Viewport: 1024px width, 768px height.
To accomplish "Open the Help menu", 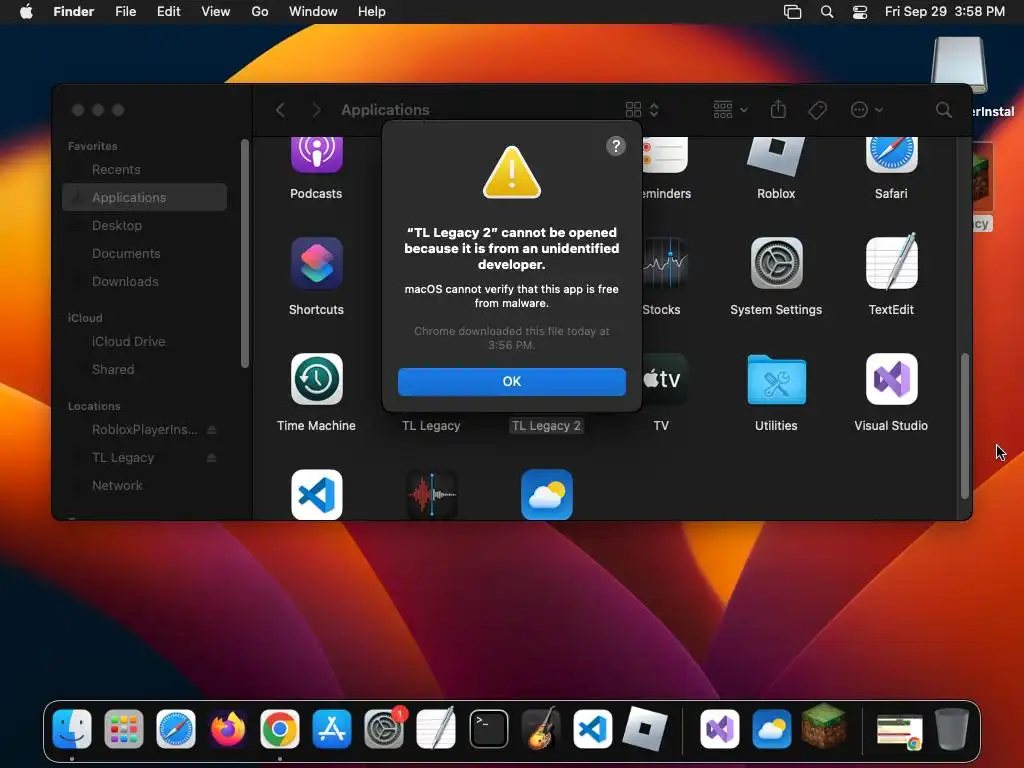I will (372, 12).
